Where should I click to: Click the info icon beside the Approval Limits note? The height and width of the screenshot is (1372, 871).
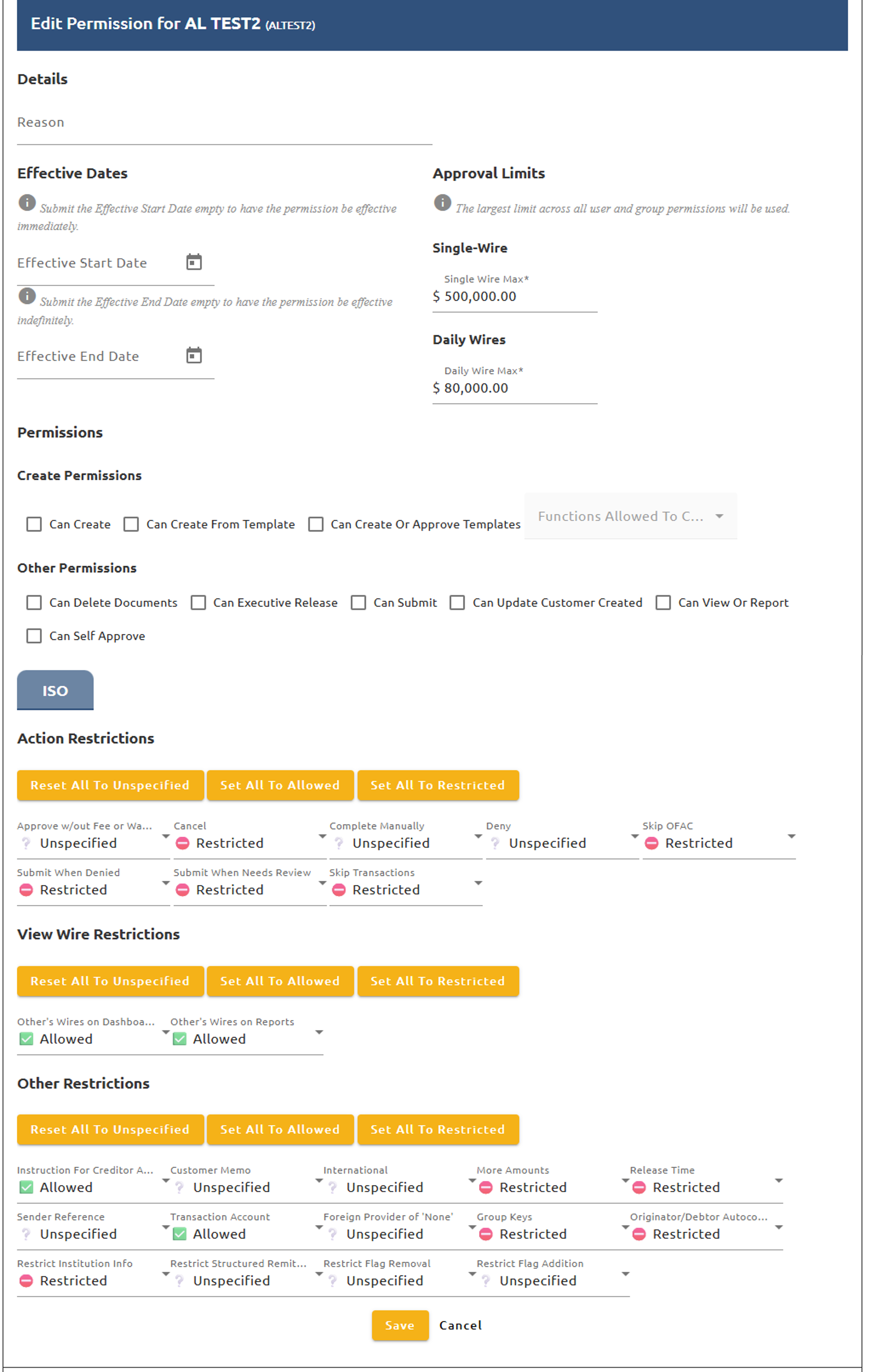pos(442,202)
